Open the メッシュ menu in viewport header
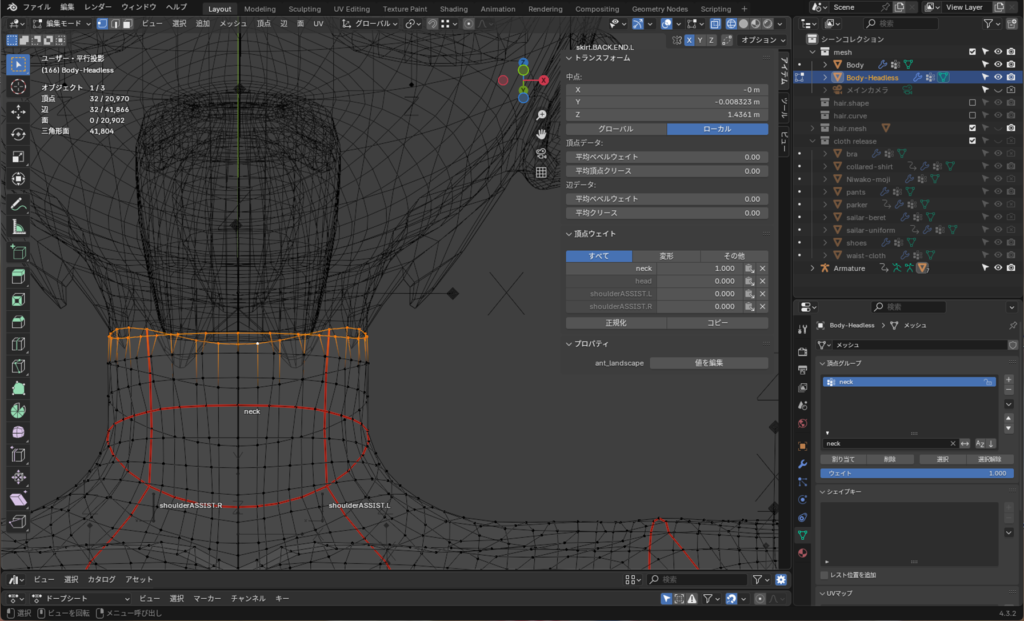Image resolution: width=1024 pixels, height=621 pixels. (x=233, y=22)
